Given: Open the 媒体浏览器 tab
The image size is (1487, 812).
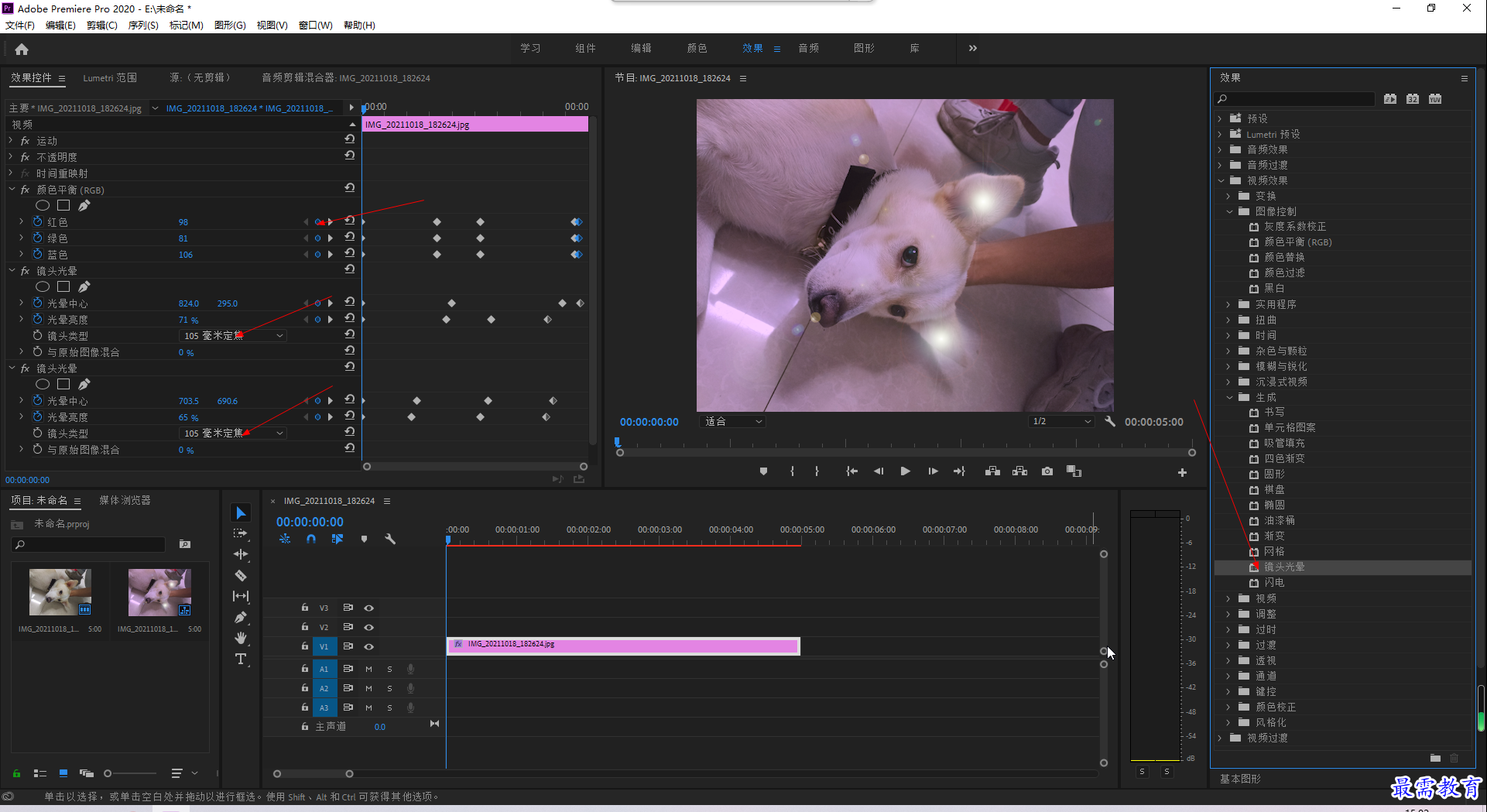Looking at the screenshot, I should (125, 500).
